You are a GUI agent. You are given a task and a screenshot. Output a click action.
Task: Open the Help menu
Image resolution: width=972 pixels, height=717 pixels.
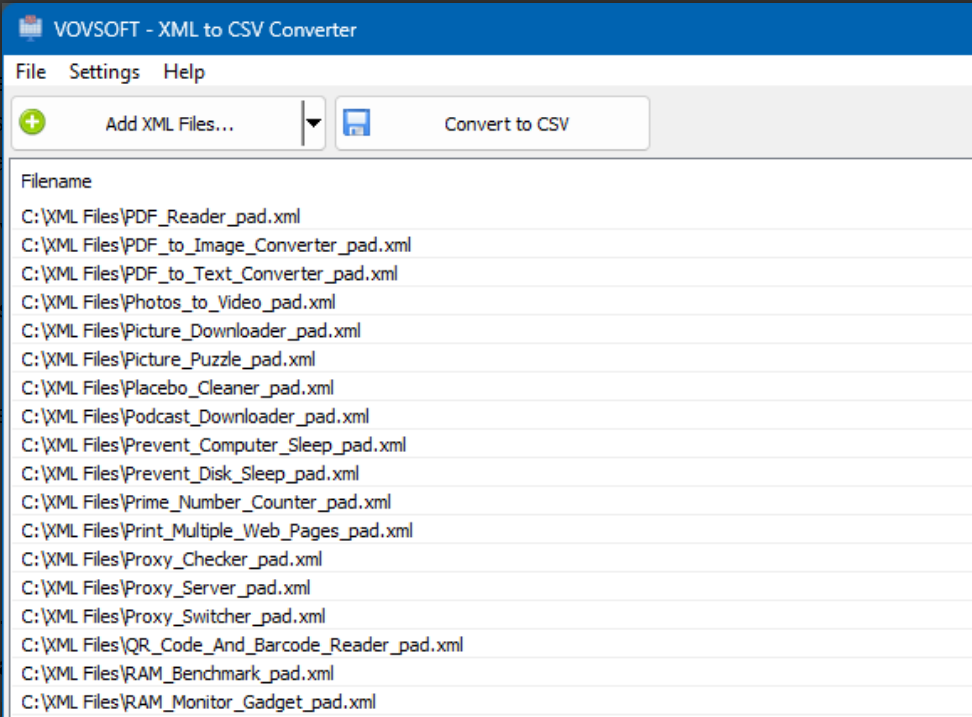(184, 71)
